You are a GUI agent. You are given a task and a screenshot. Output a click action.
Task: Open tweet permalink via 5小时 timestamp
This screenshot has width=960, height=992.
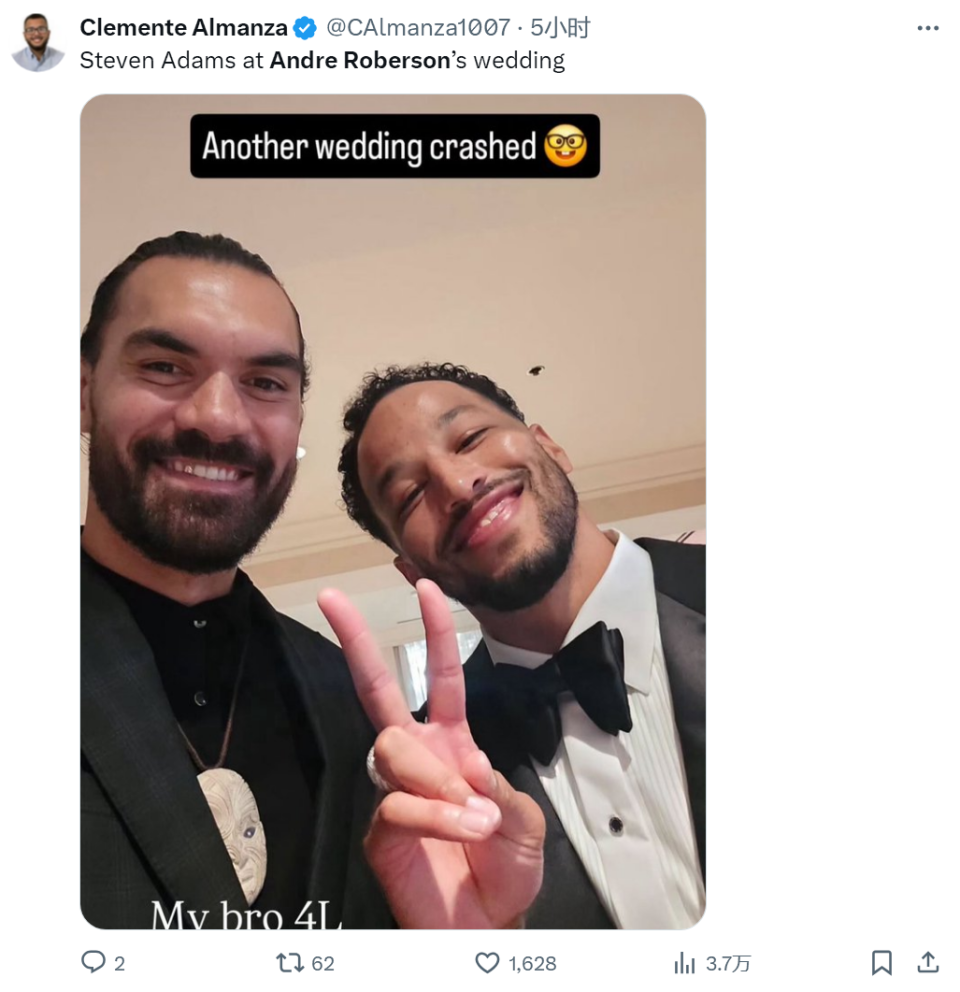[560, 28]
